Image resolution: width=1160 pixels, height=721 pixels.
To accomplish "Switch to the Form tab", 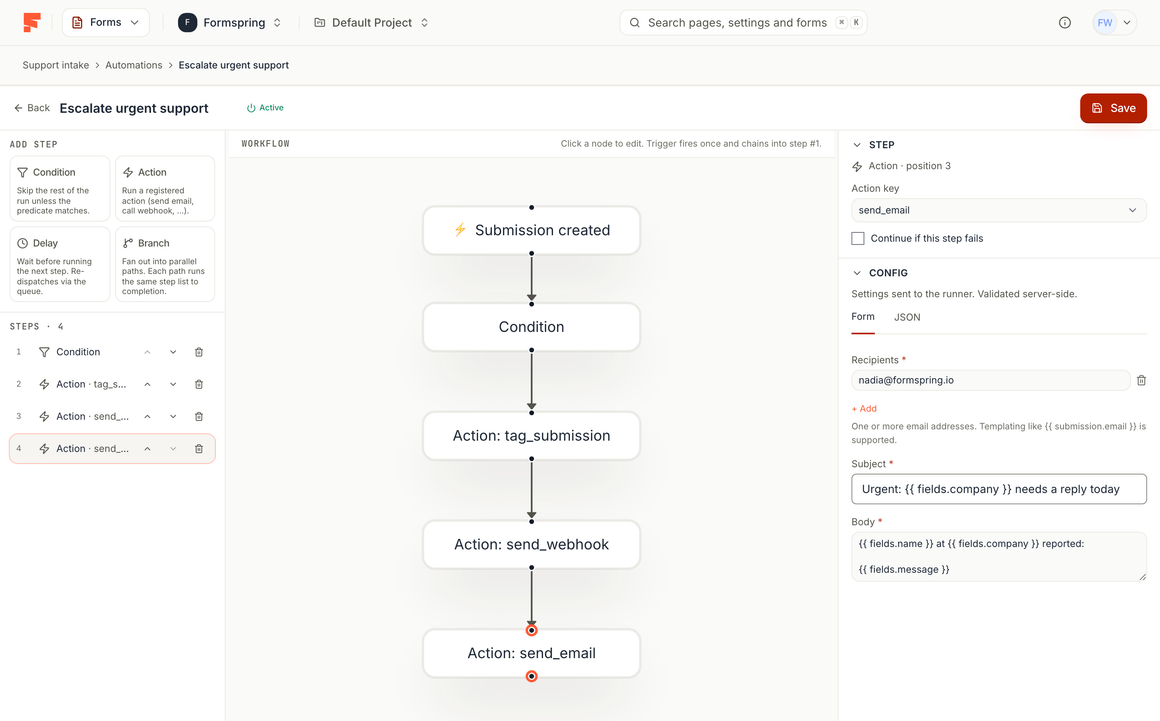I will pos(863,317).
